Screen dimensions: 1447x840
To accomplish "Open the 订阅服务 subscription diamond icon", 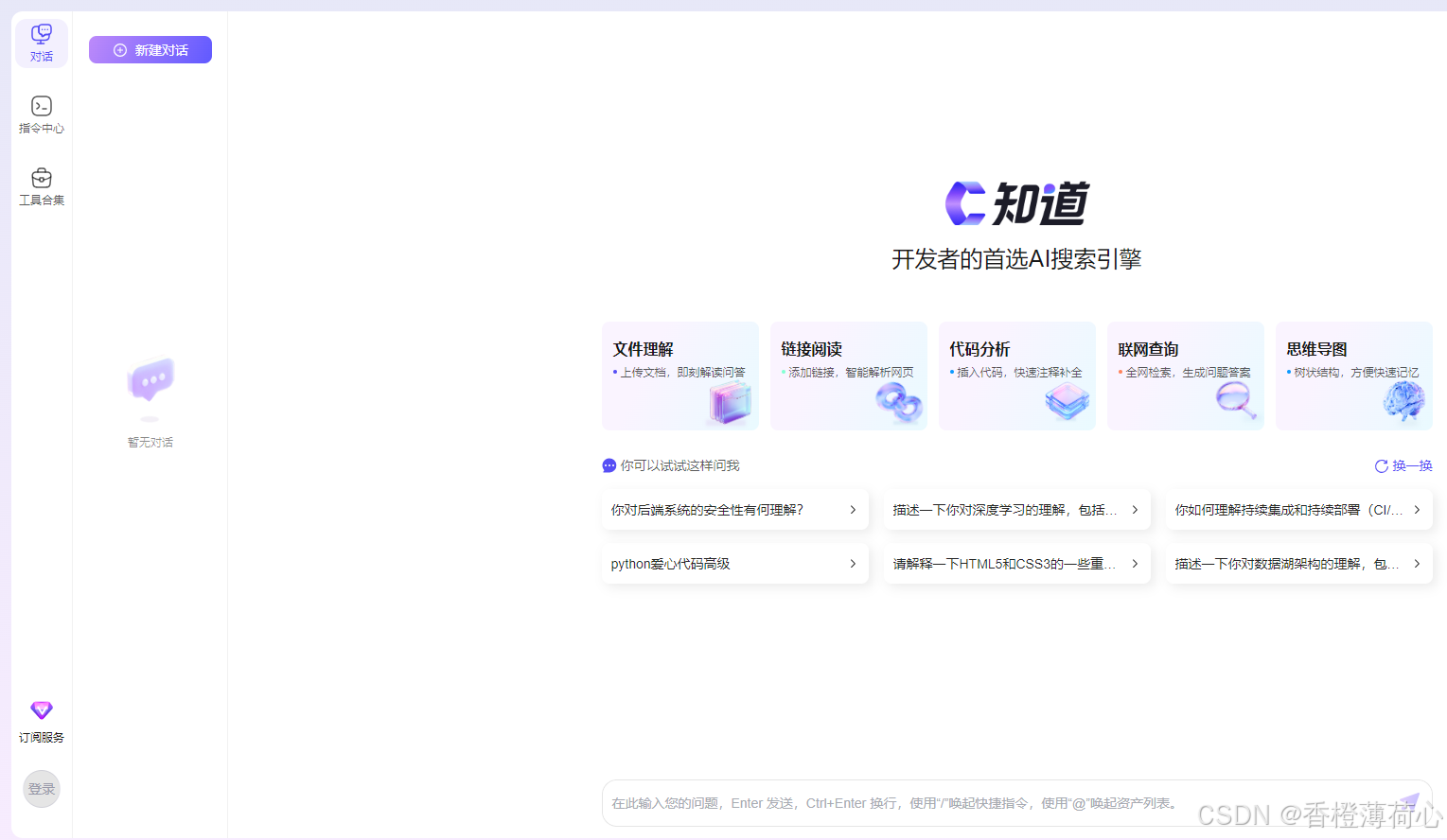I will (42, 710).
